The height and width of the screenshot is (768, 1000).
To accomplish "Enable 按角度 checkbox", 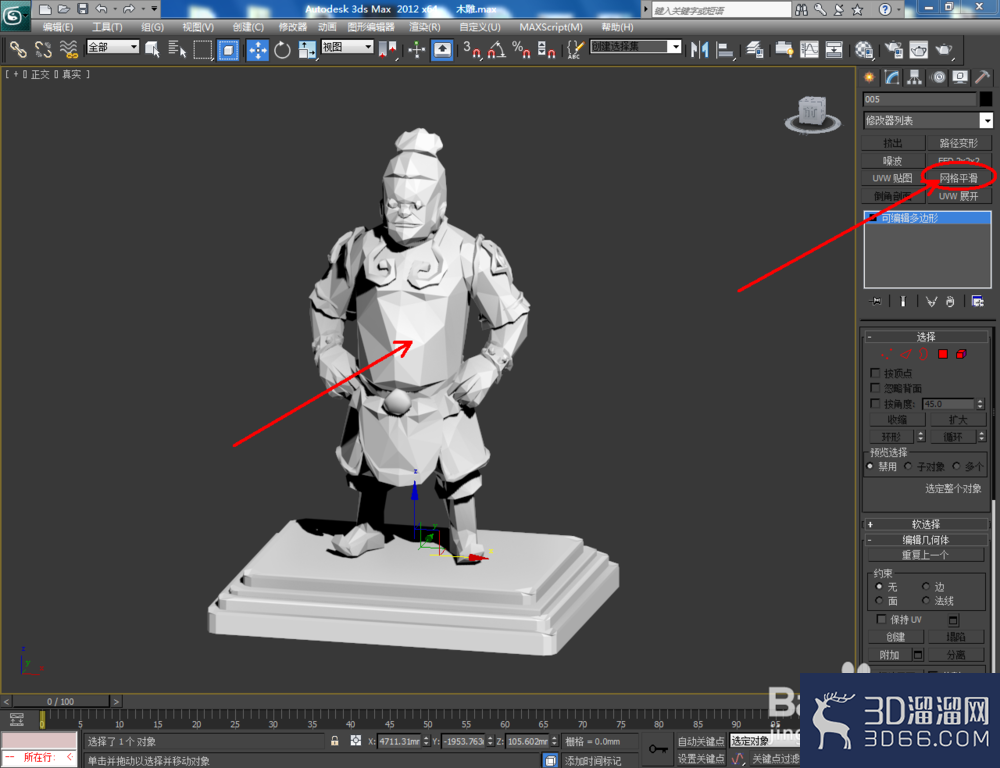I will tap(875, 403).
